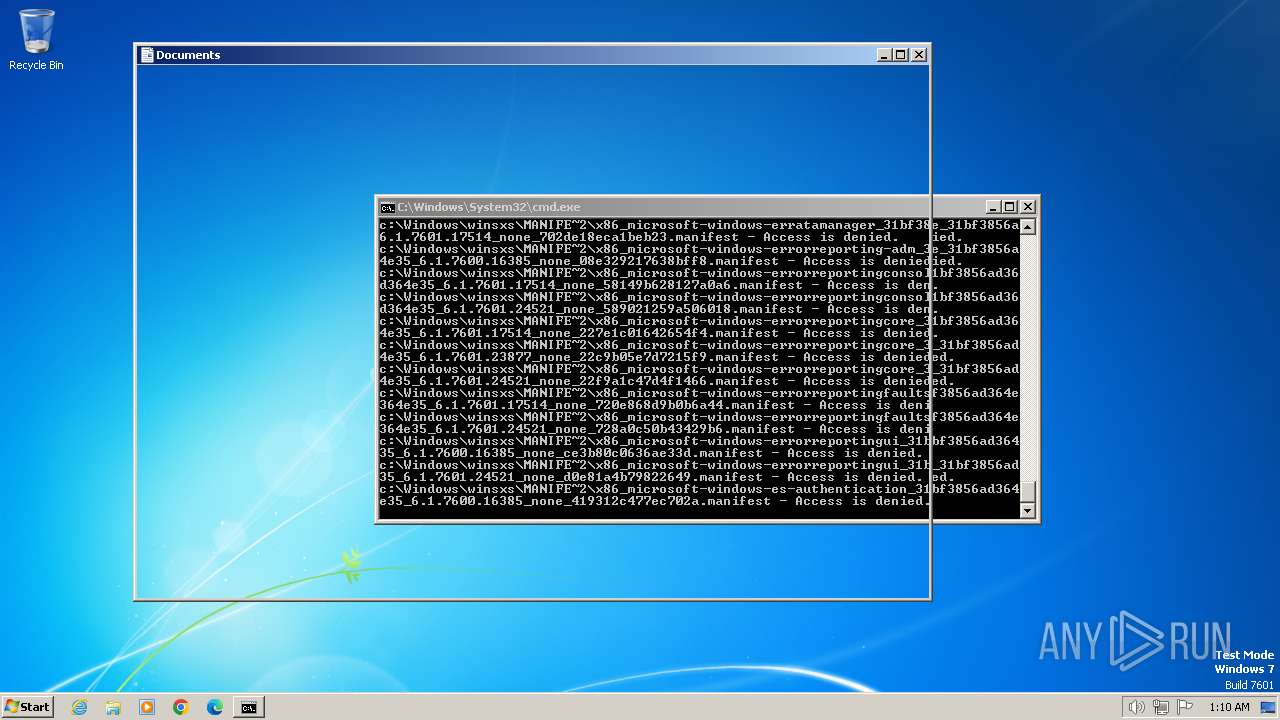Minimize the Documents window
The width and height of the screenshot is (1280, 720).
click(x=884, y=55)
